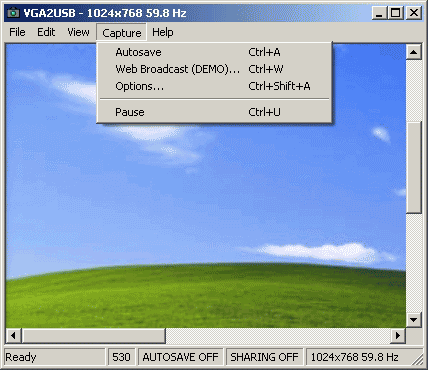Click the horizontal scrollbar thumb
This screenshot has height=370, width=428.
pyautogui.click(x=94, y=335)
